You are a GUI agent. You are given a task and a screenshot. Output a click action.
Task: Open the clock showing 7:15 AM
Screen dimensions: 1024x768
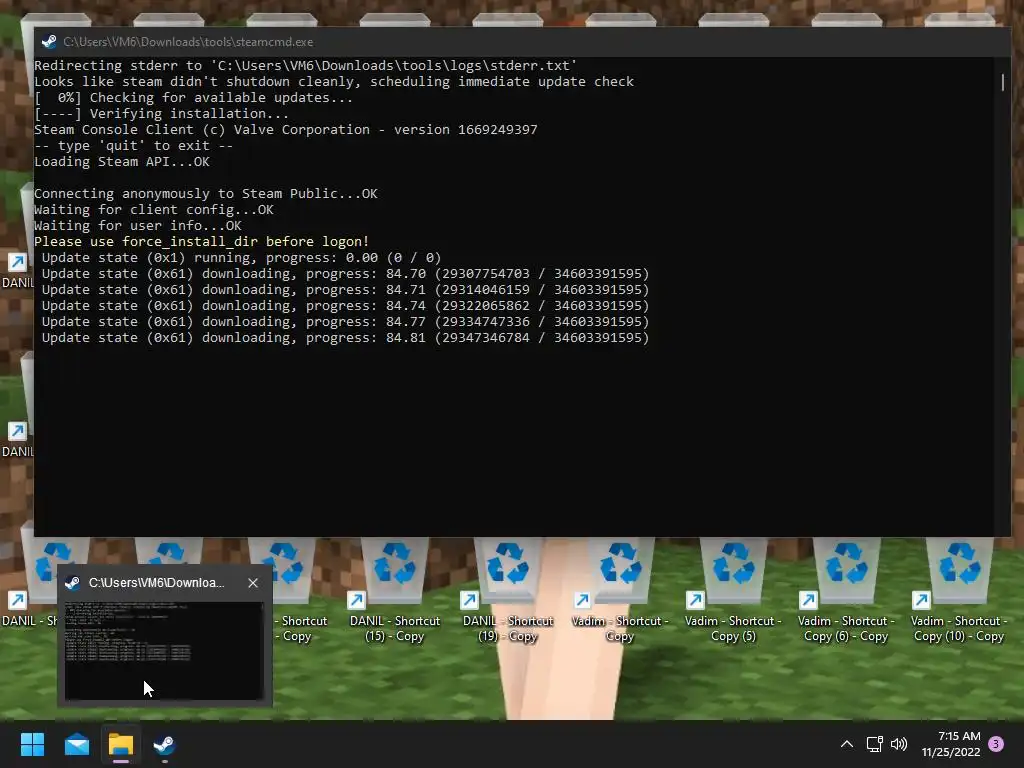click(x=951, y=744)
